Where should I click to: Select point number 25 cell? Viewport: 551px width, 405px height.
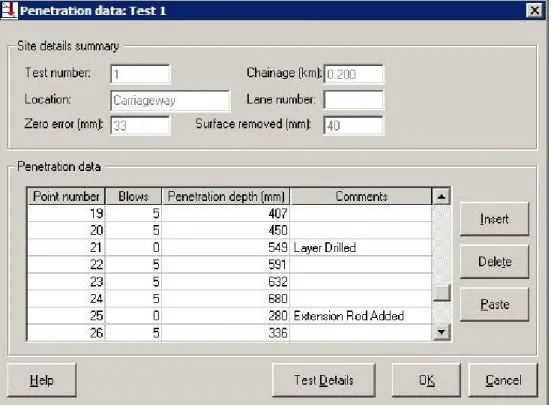tap(66, 315)
